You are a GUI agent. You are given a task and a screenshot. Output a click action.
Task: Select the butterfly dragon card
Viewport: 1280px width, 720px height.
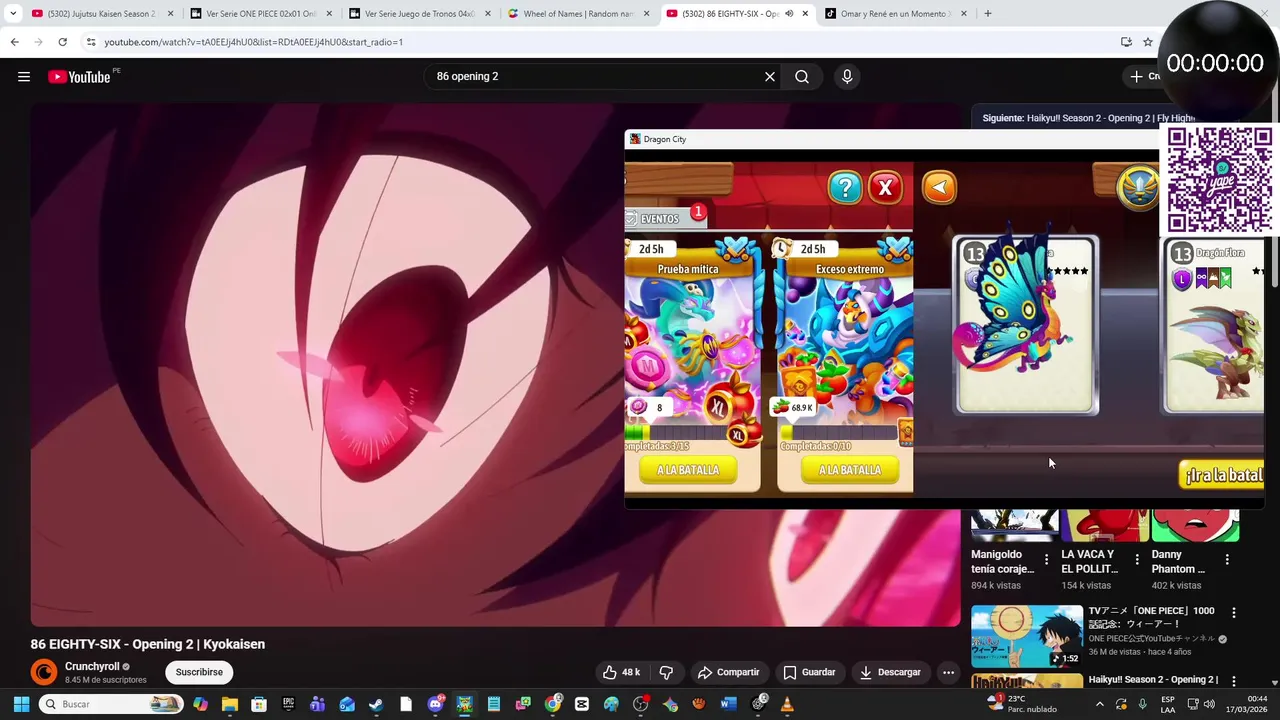pos(1026,325)
